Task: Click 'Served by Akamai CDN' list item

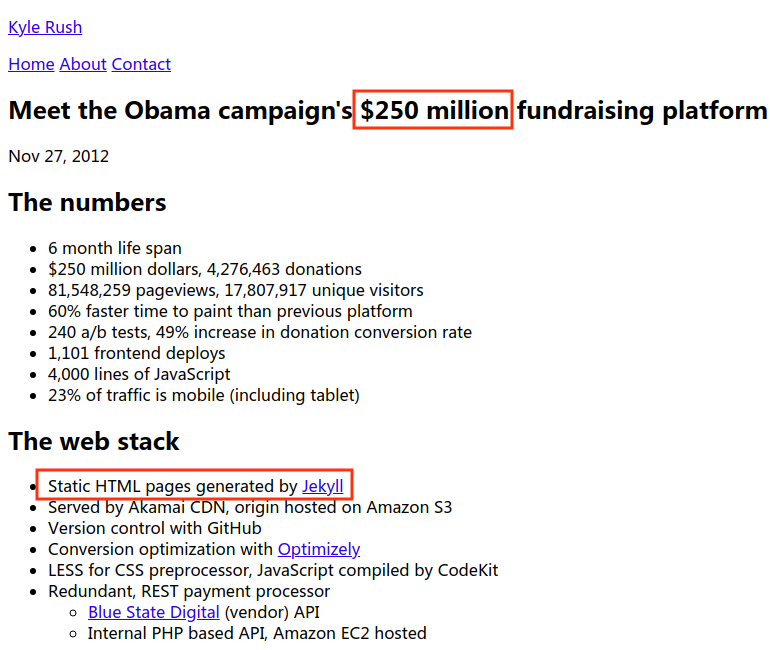Action: coord(250,507)
